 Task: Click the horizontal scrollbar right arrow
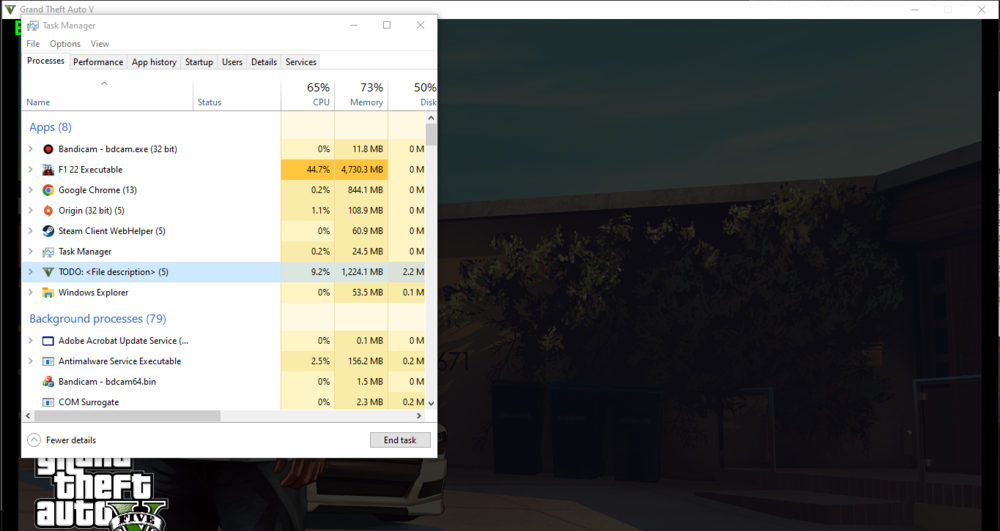coord(419,416)
